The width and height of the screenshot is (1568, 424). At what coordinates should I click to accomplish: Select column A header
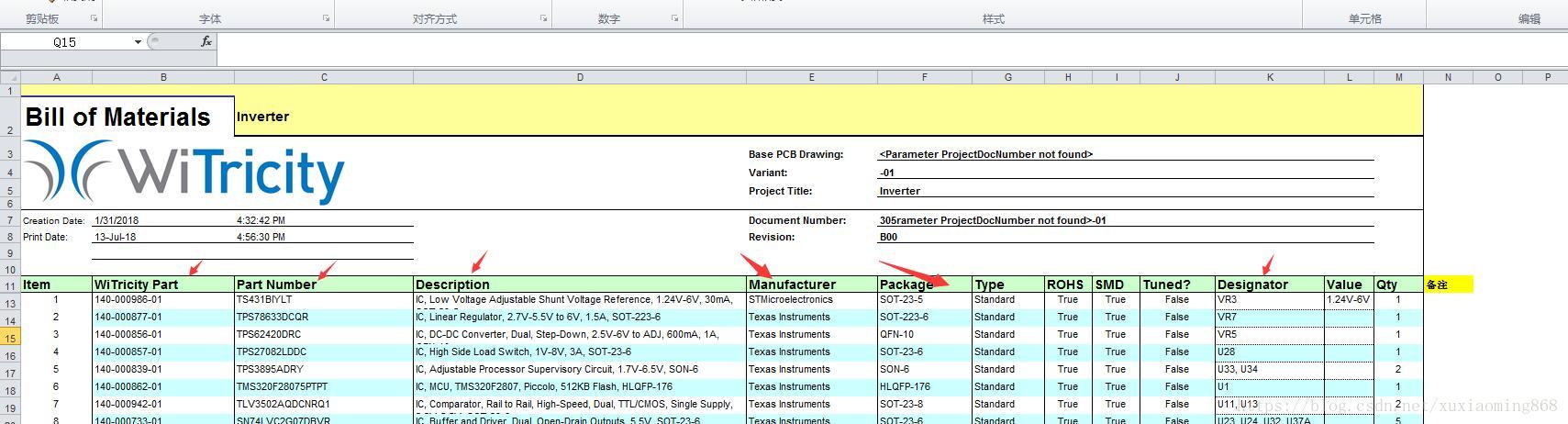57,77
